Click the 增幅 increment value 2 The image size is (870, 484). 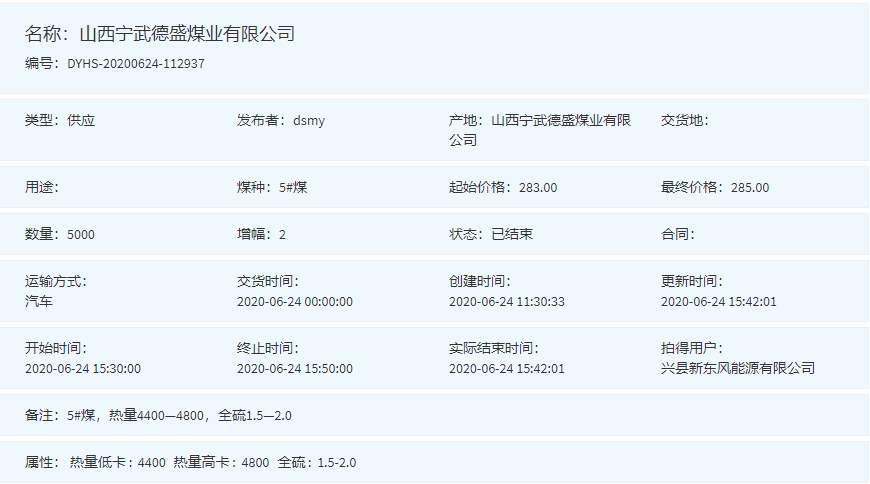pyautogui.click(x=282, y=234)
